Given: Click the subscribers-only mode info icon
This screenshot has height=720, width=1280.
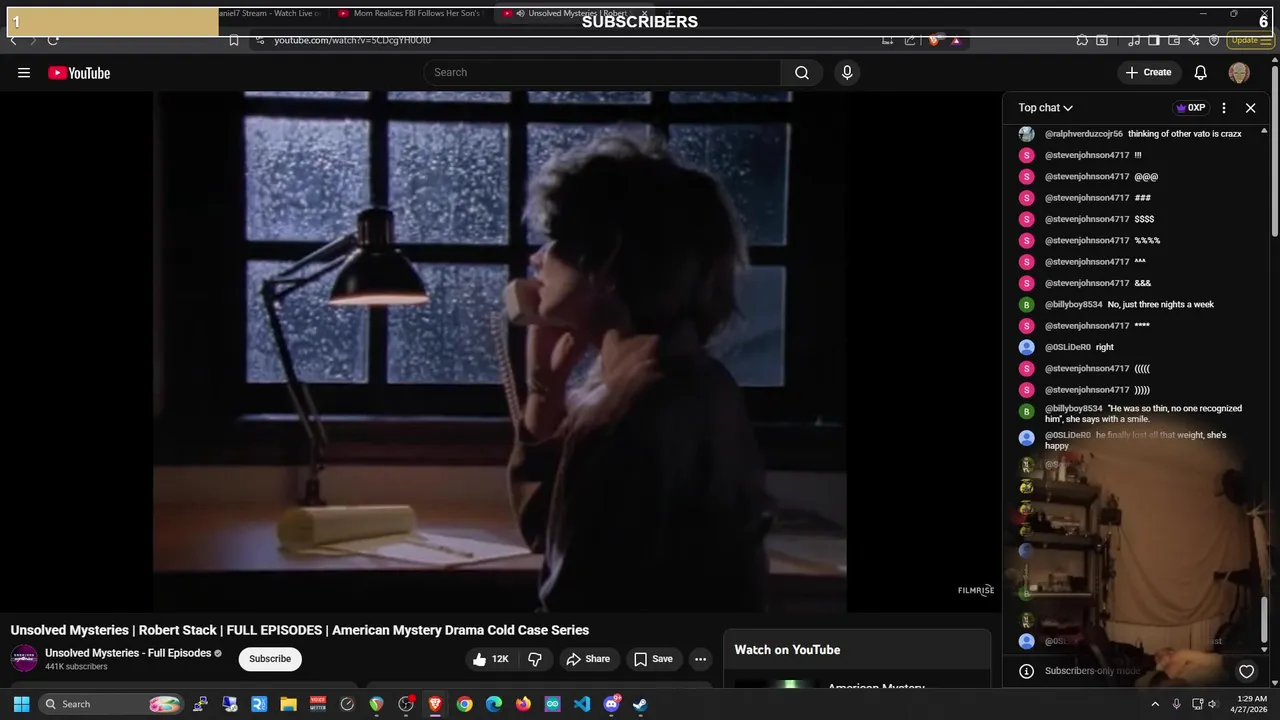Looking at the screenshot, I should click(1026, 671).
